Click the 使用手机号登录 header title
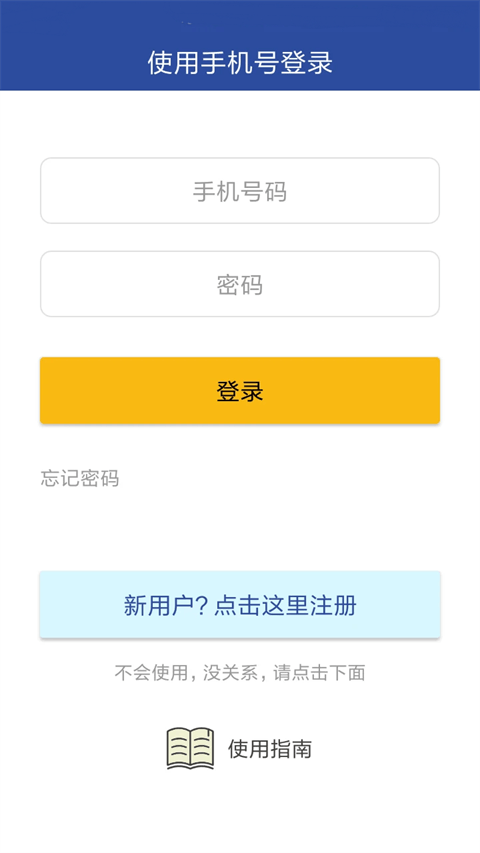The width and height of the screenshot is (480, 853). [x=240, y=63]
